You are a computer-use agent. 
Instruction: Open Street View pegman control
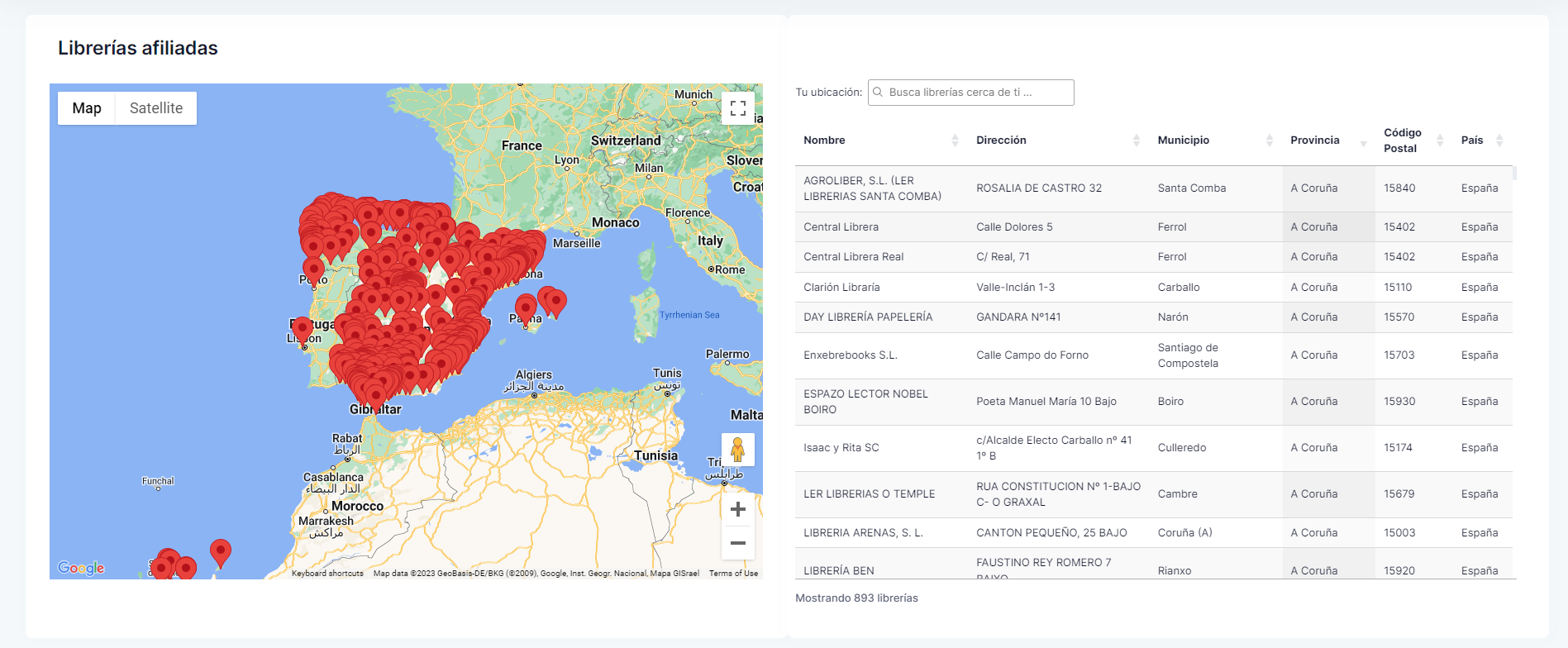738,450
